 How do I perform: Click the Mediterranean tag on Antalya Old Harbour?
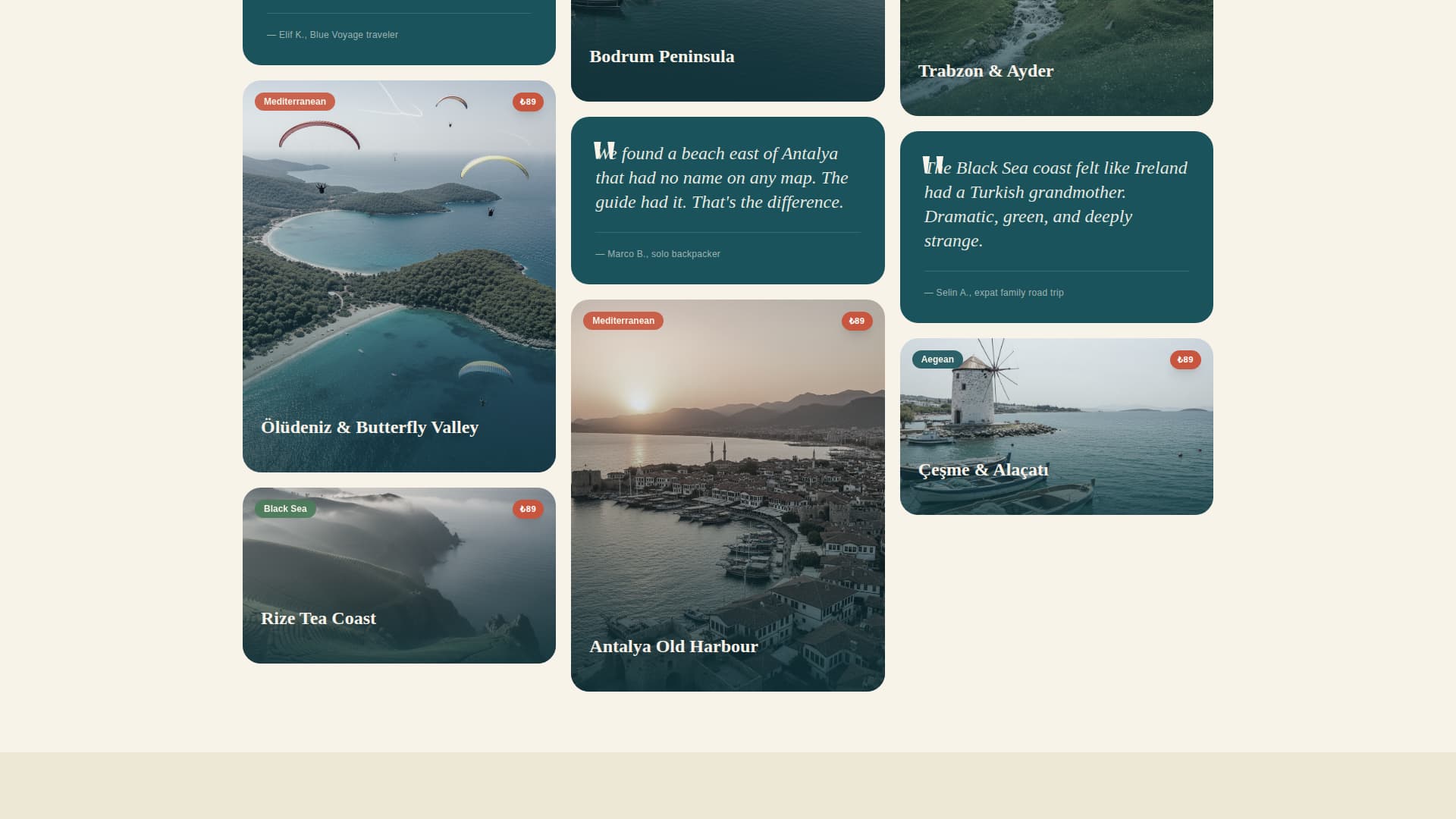(x=623, y=321)
